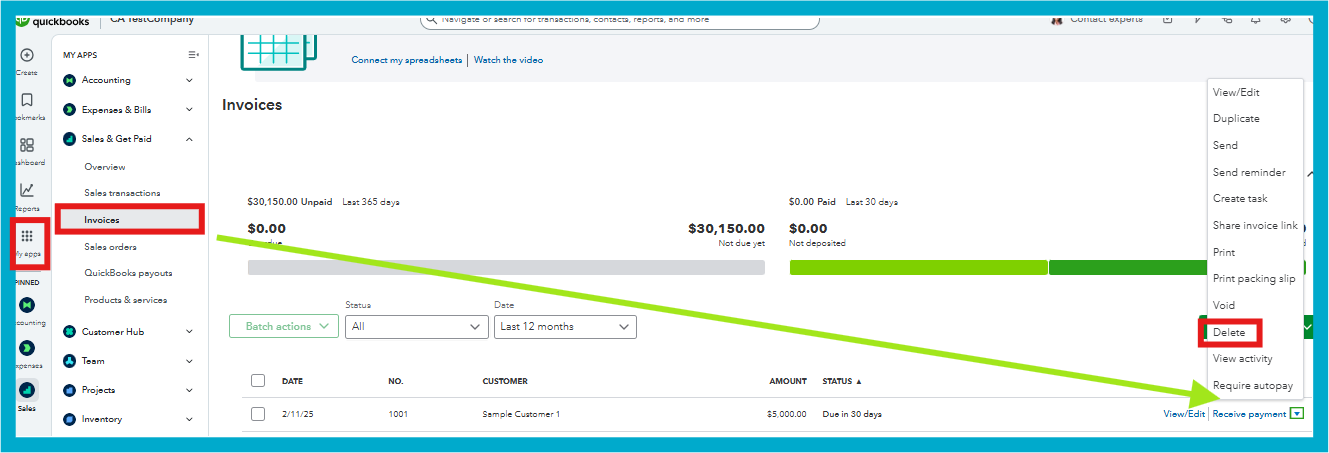Click the Due in 30 days status

click(852, 414)
